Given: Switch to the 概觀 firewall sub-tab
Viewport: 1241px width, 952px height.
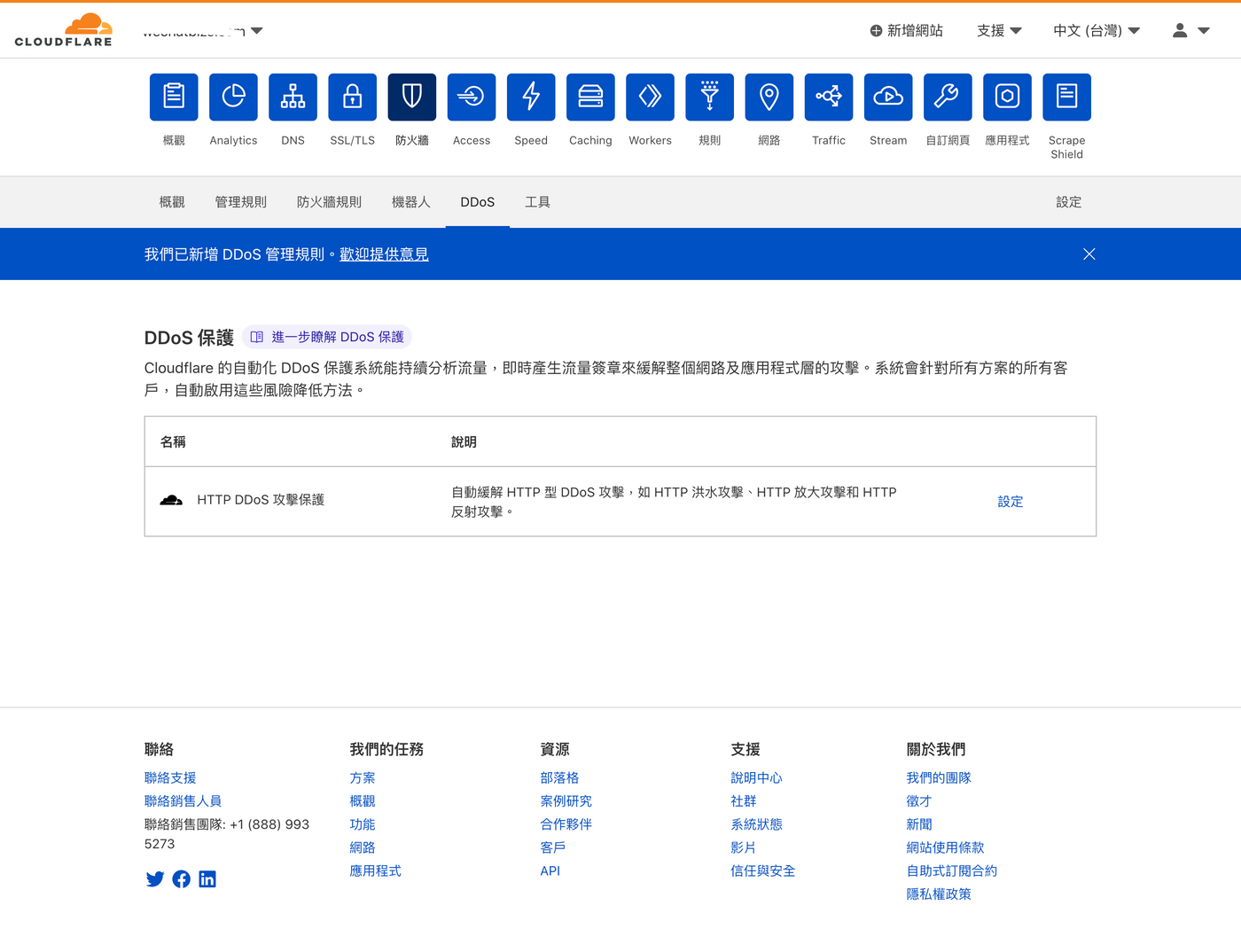Looking at the screenshot, I should pyautogui.click(x=172, y=202).
